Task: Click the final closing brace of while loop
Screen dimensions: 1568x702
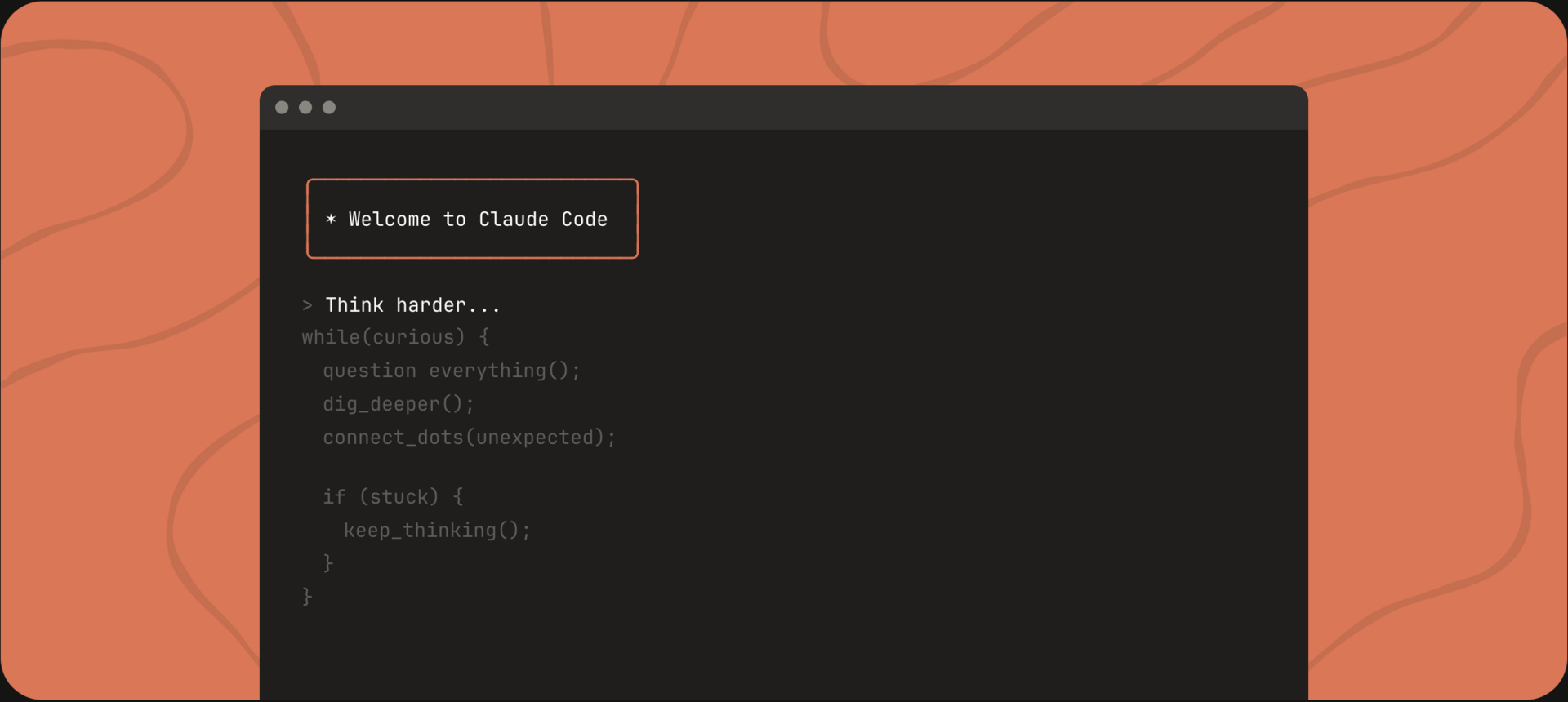Action: click(x=307, y=597)
